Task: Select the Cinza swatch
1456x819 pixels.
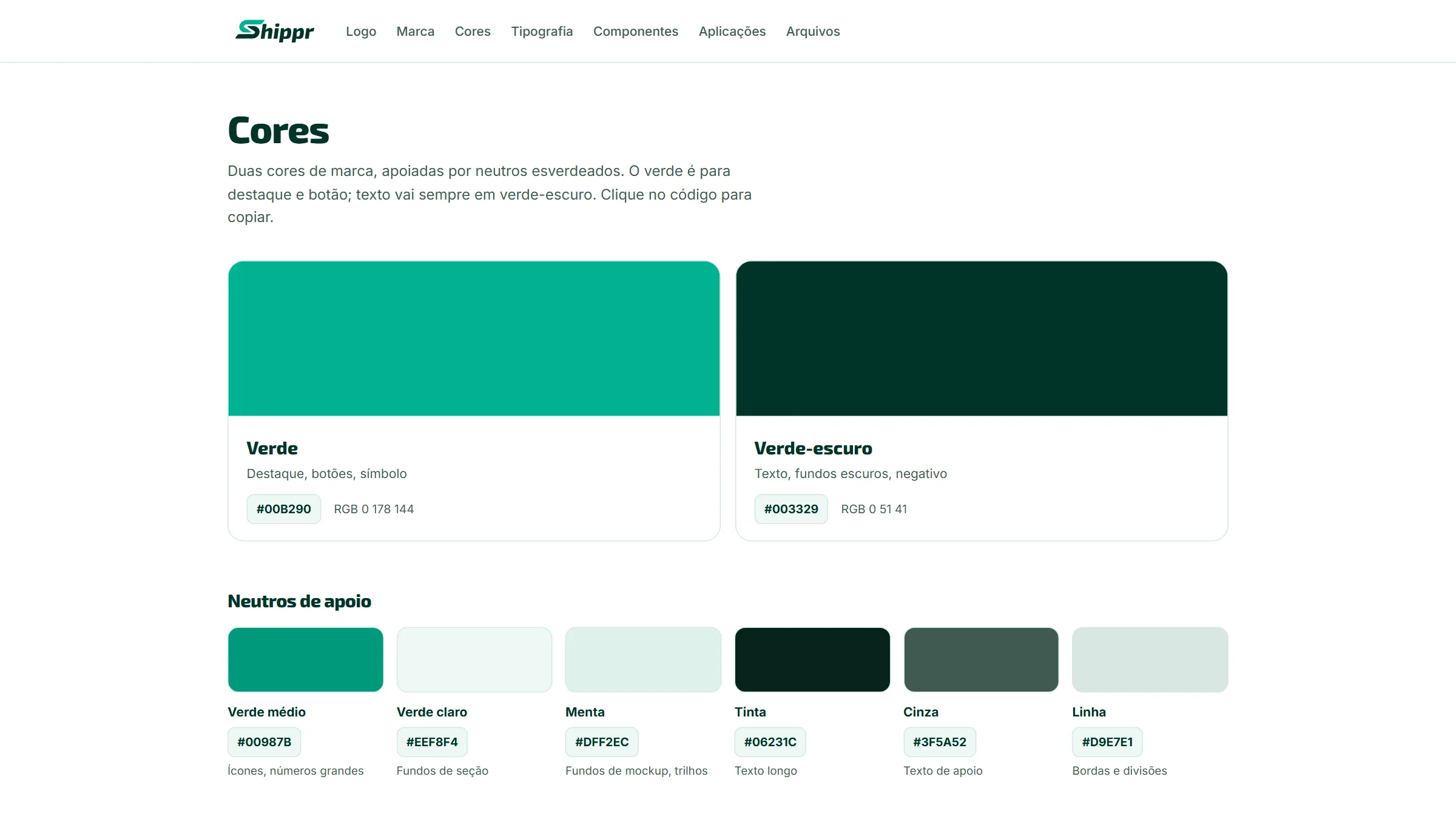Action: coord(981,659)
